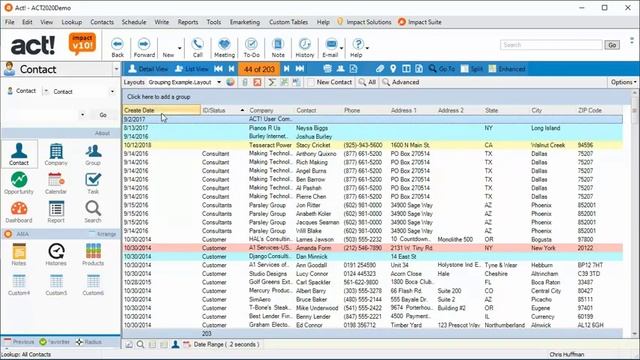
Task: Open the Products panel icon
Action: [93, 254]
